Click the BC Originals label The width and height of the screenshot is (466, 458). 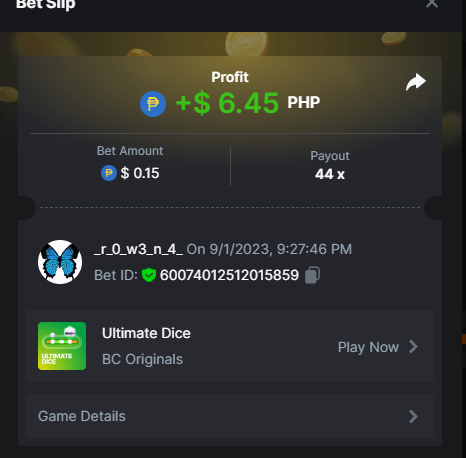[x=142, y=359]
